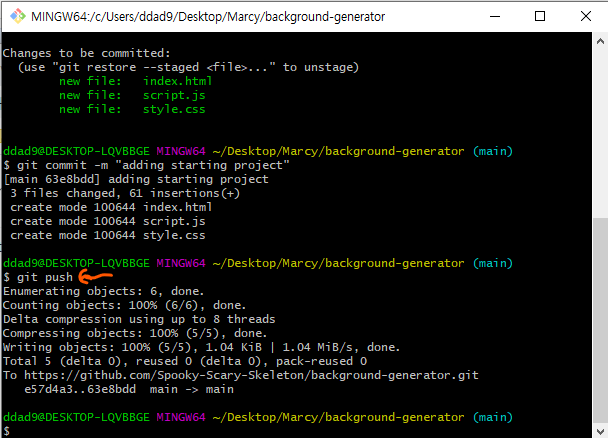Click the git commit -m command line
The height and width of the screenshot is (438, 608).
(x=146, y=165)
